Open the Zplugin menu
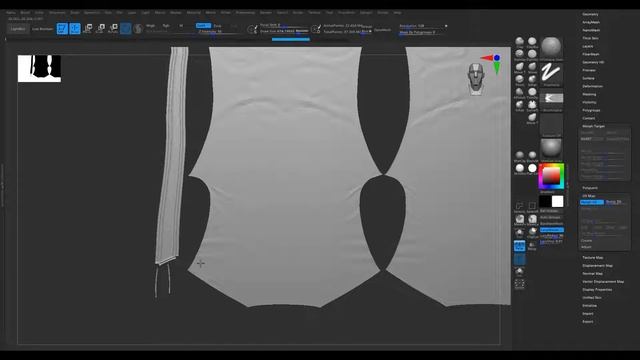Screen dimensions: 640x360 (366, 13)
